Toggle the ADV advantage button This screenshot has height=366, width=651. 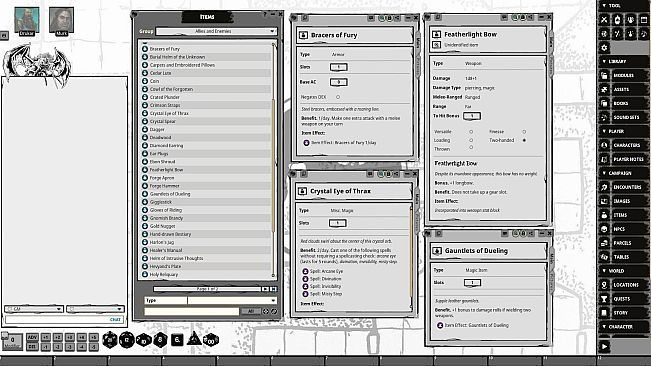tap(32, 337)
